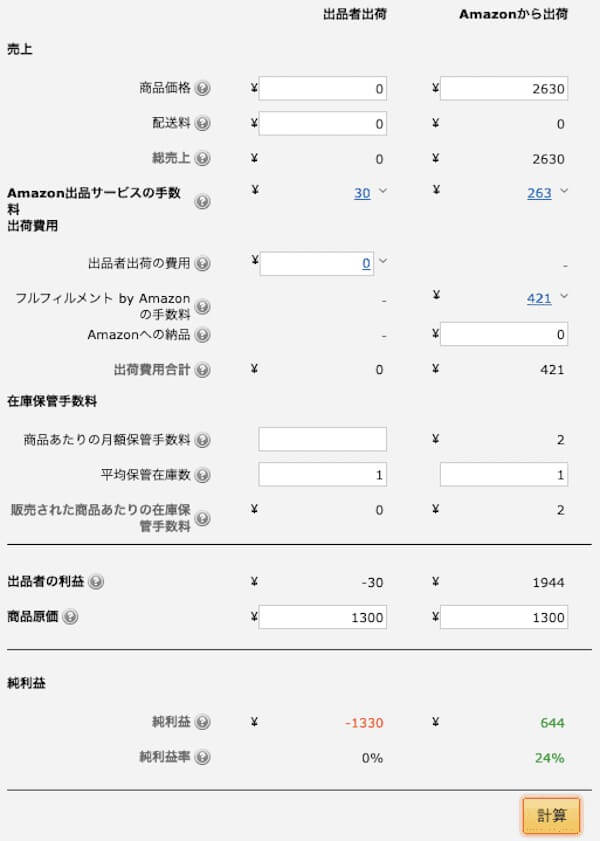
Task: Click the 計算 button
Action: (x=551, y=815)
